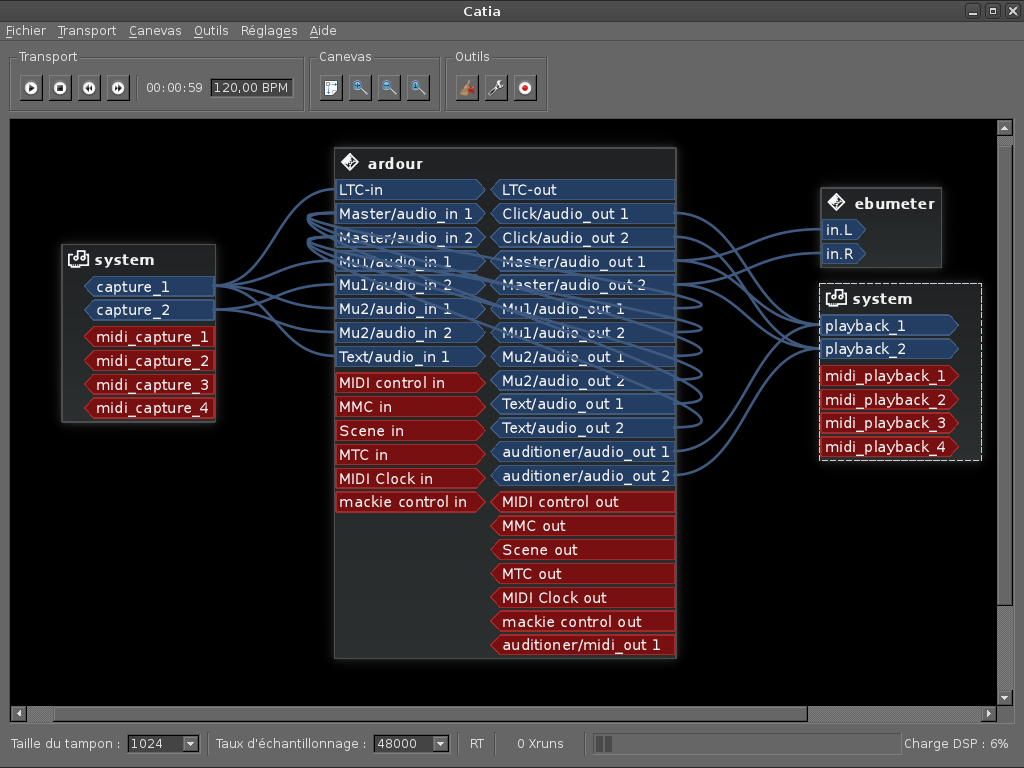
Task: Click the right system playback box icon
Action: (x=836, y=298)
